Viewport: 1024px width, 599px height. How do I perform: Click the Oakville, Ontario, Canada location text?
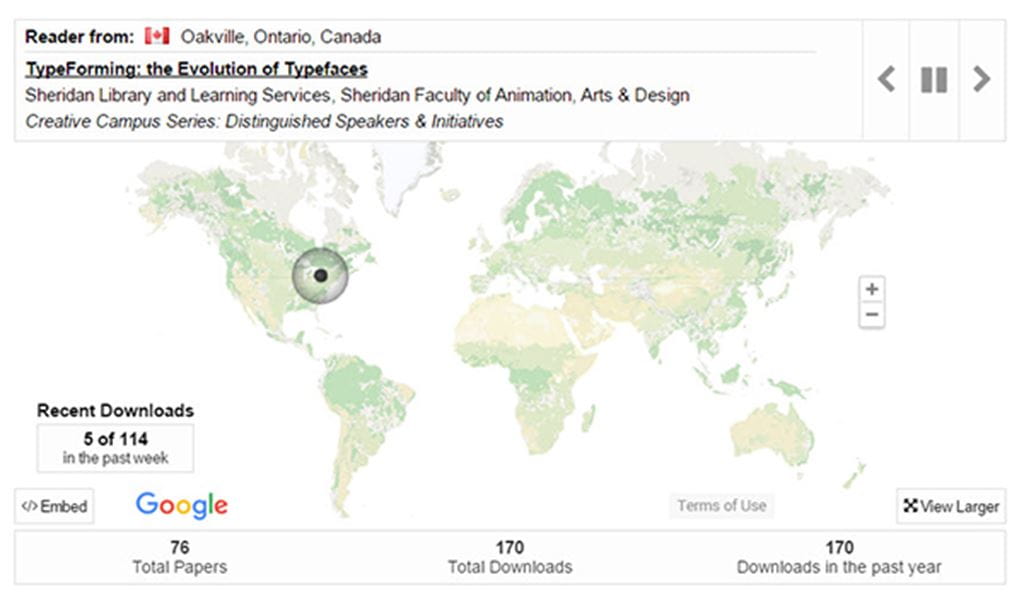280,37
